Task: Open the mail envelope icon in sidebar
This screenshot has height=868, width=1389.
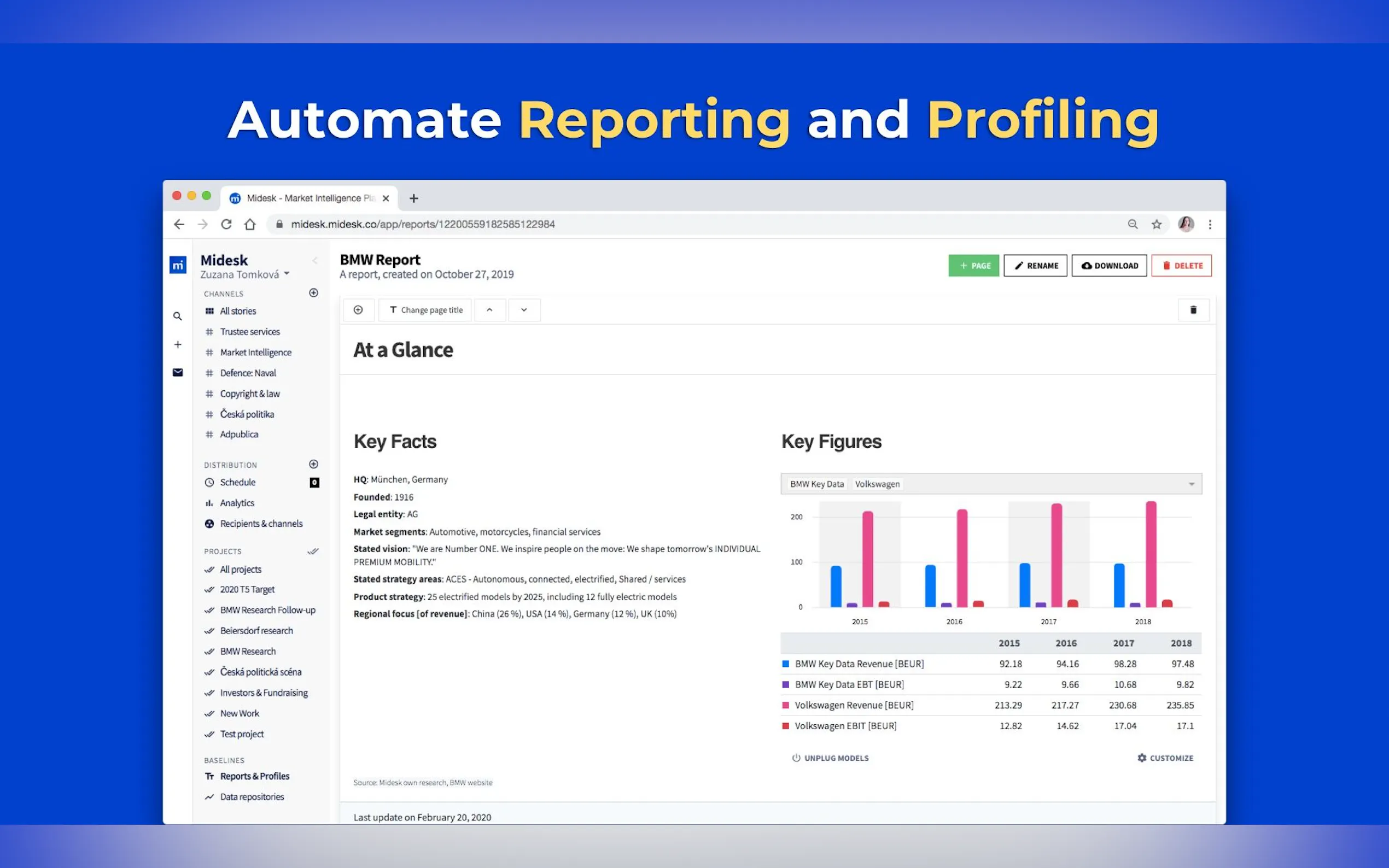Action: click(177, 373)
